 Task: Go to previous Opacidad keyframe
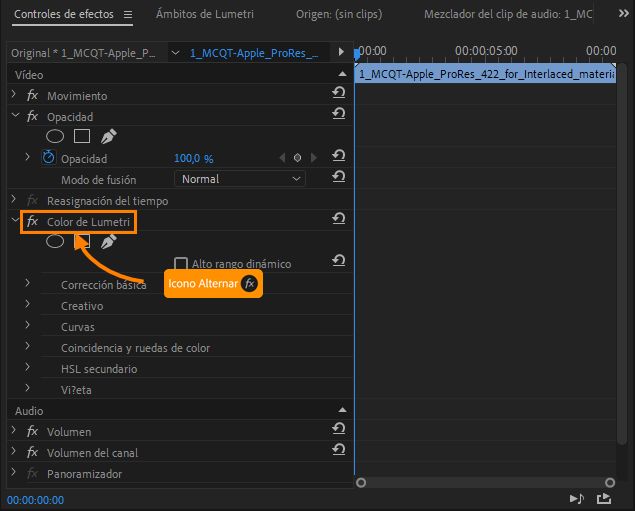tap(282, 158)
